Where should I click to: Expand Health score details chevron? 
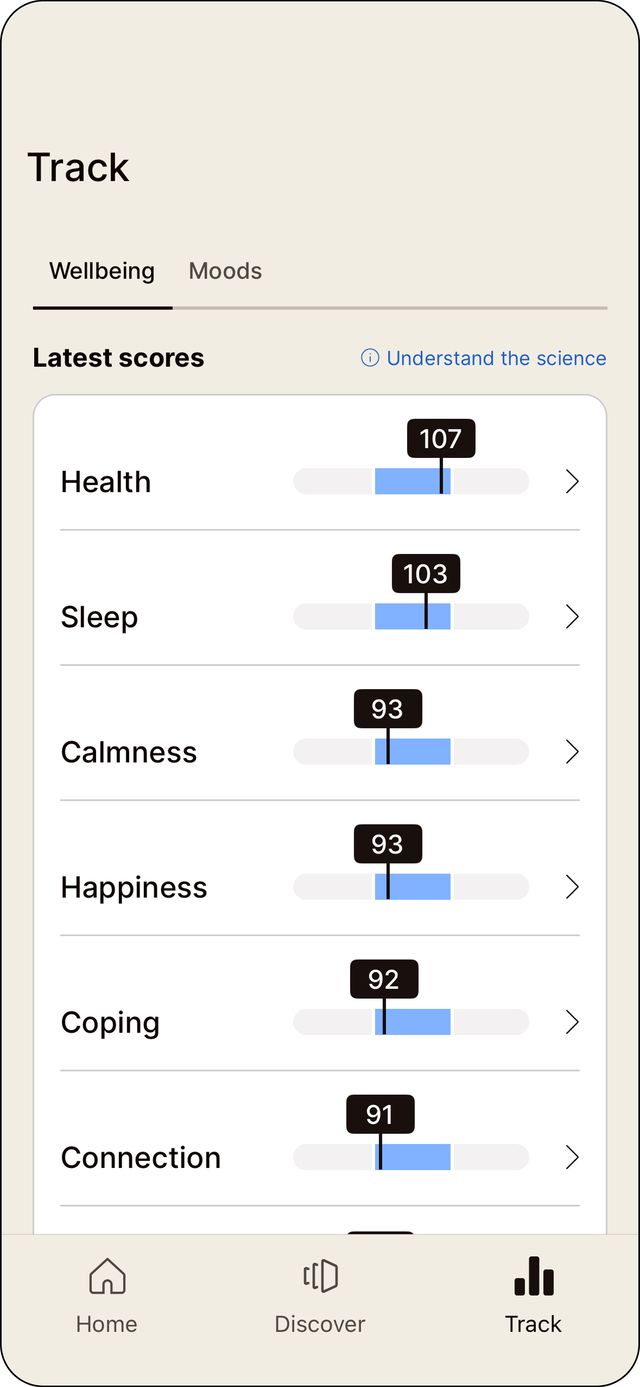572,482
